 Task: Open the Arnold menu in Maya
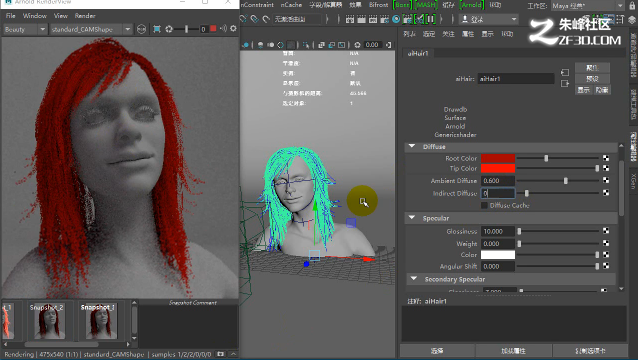click(472, 5)
